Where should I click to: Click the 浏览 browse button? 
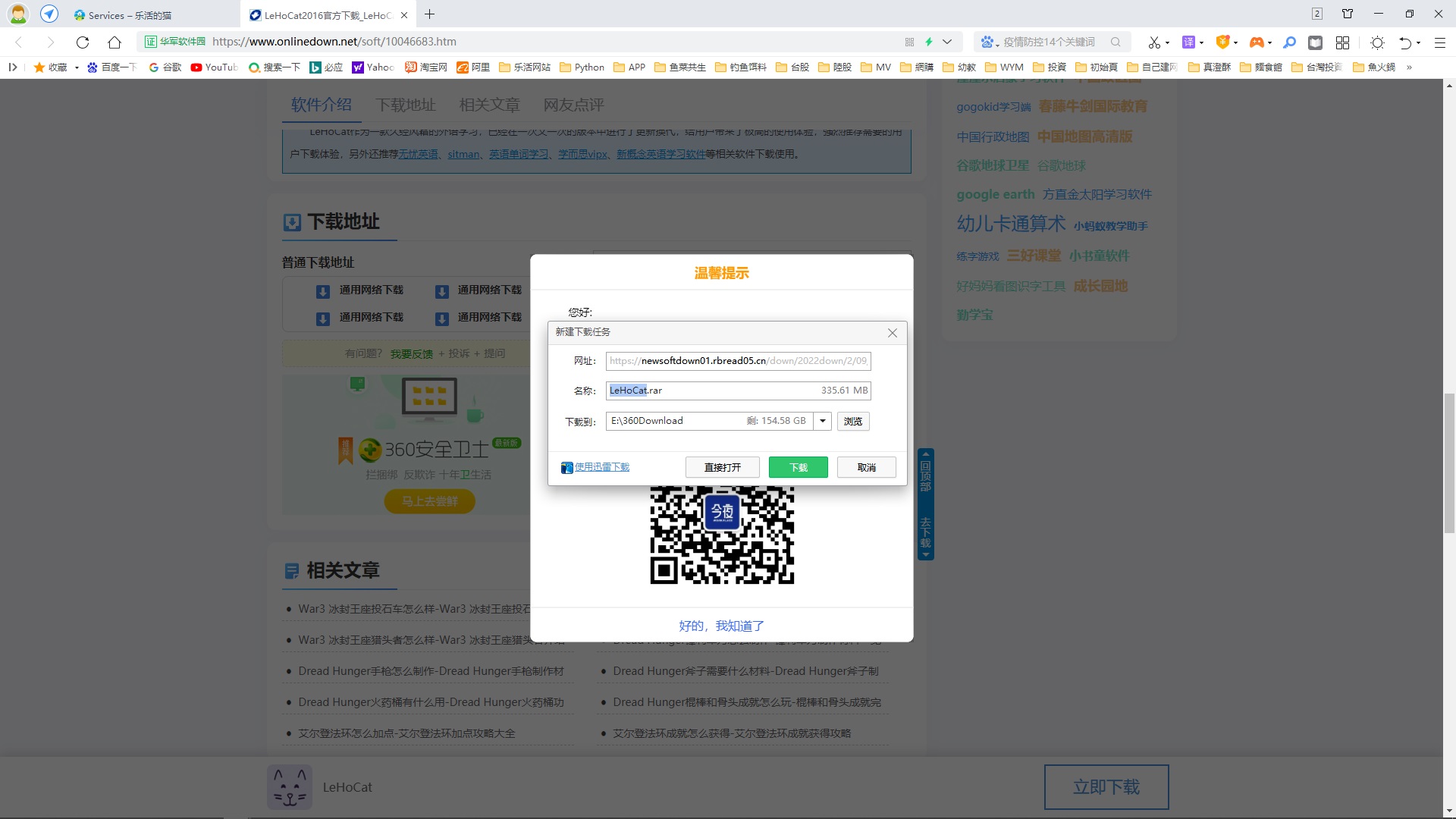pos(853,422)
